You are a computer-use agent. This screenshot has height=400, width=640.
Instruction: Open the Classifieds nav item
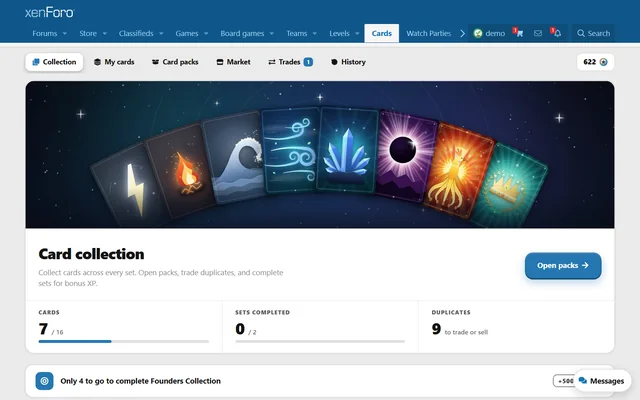(x=136, y=33)
